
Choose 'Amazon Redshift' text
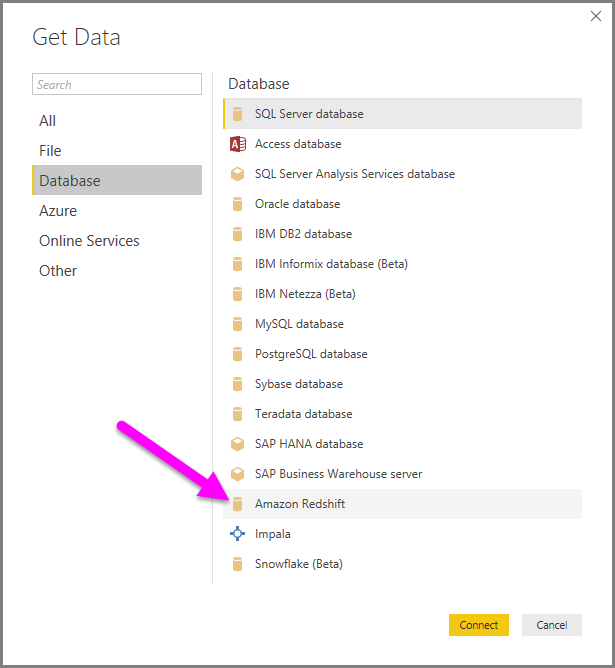click(x=300, y=504)
